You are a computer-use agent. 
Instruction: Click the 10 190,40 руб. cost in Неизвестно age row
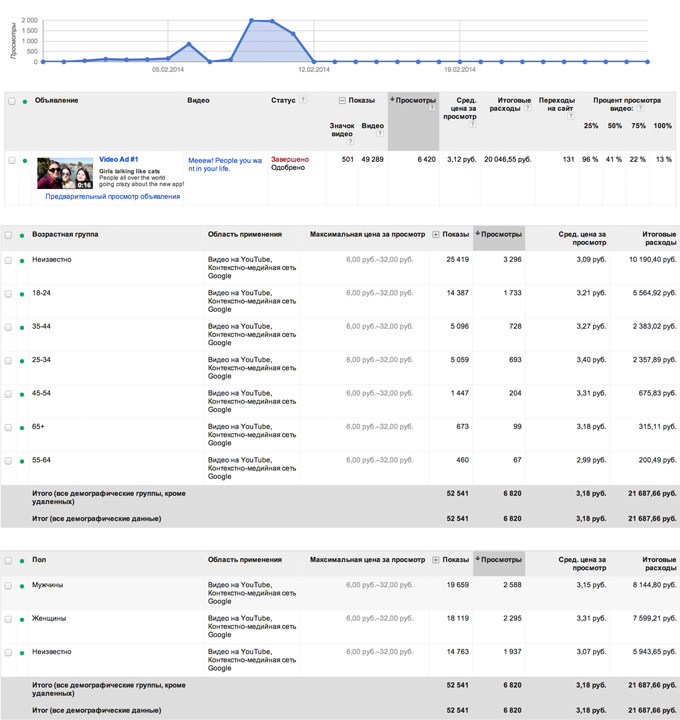pos(652,259)
